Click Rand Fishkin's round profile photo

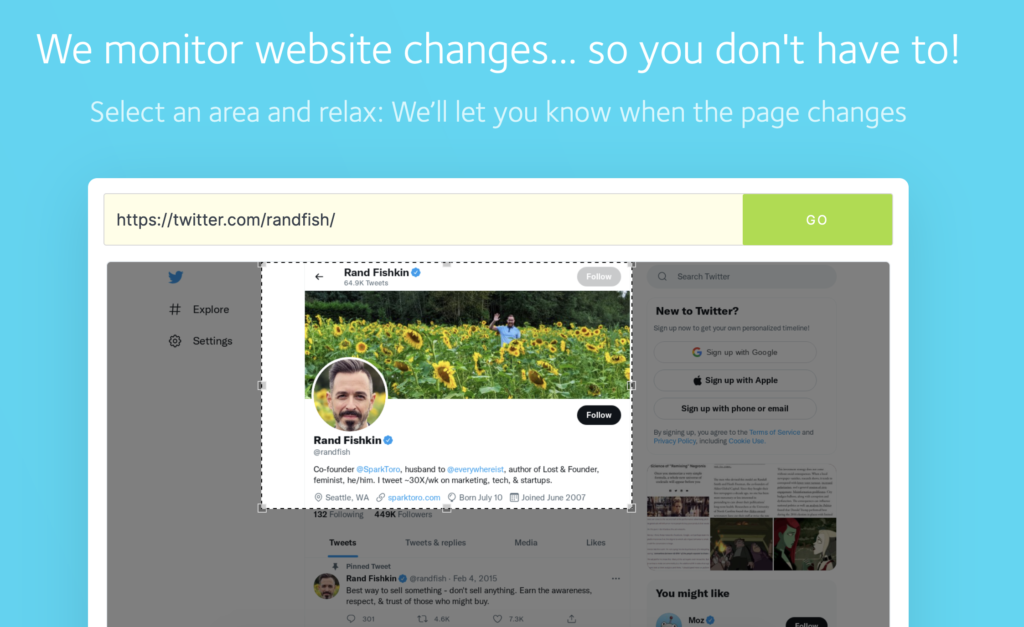pyautogui.click(x=350, y=395)
